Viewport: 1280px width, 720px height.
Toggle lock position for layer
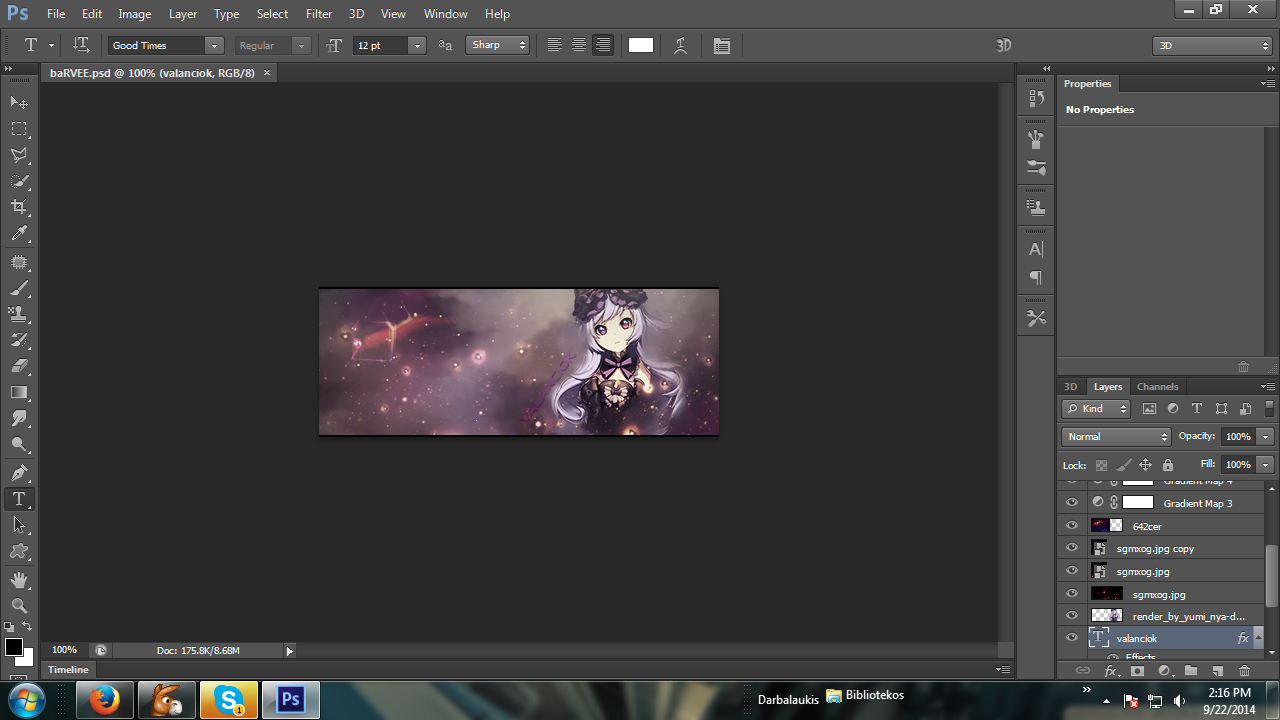tap(1145, 465)
